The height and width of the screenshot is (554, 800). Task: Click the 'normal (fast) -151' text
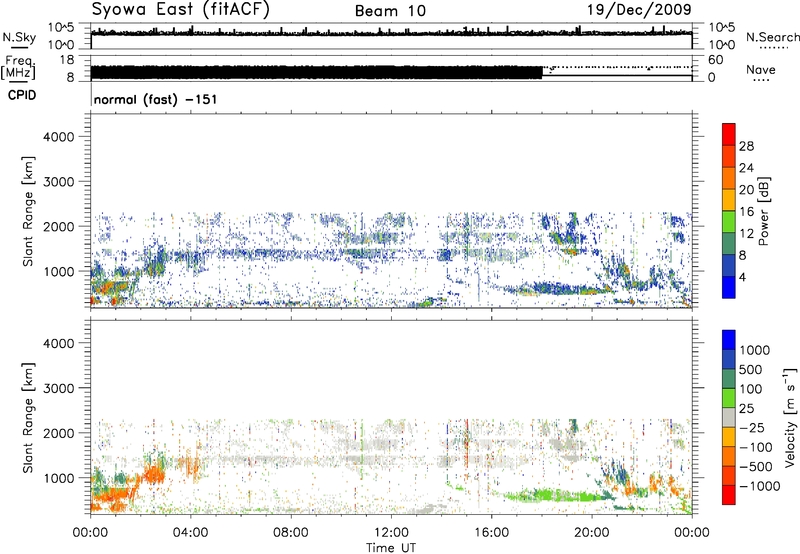click(156, 99)
